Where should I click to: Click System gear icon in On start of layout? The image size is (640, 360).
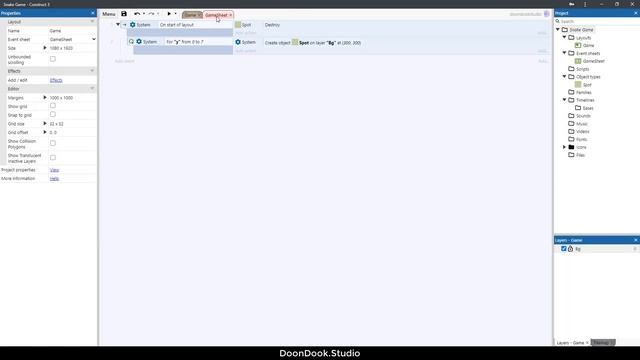[133, 25]
